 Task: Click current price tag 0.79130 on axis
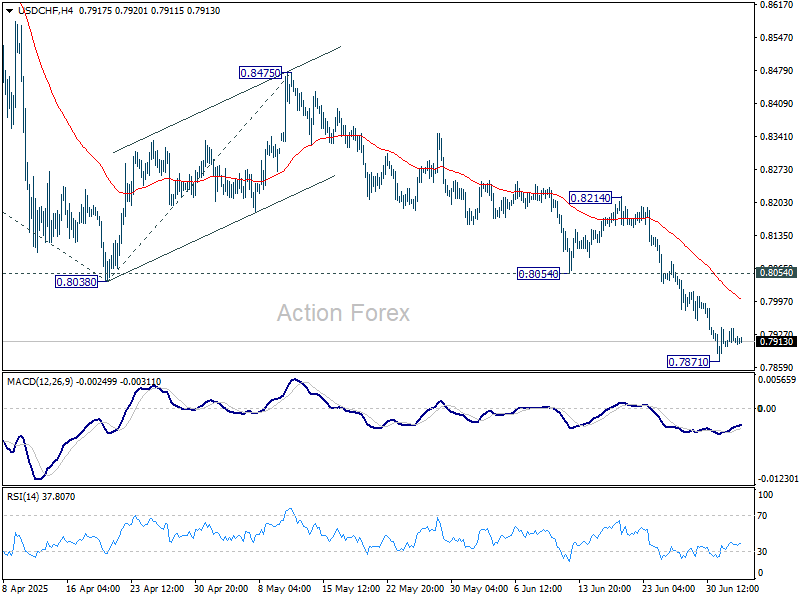click(776, 341)
